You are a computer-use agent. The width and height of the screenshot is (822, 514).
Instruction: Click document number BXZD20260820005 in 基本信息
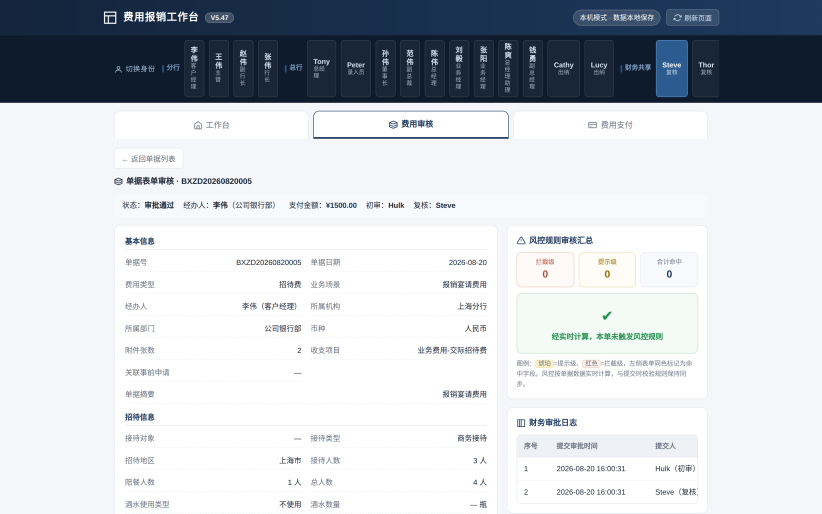[268, 262]
